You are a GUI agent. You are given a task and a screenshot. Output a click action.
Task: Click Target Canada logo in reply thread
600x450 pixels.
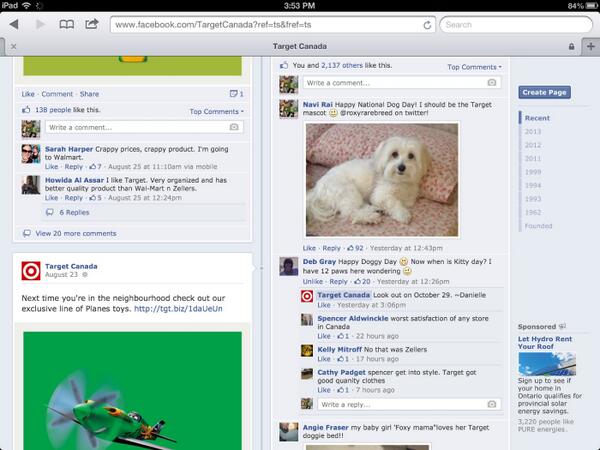click(x=307, y=296)
